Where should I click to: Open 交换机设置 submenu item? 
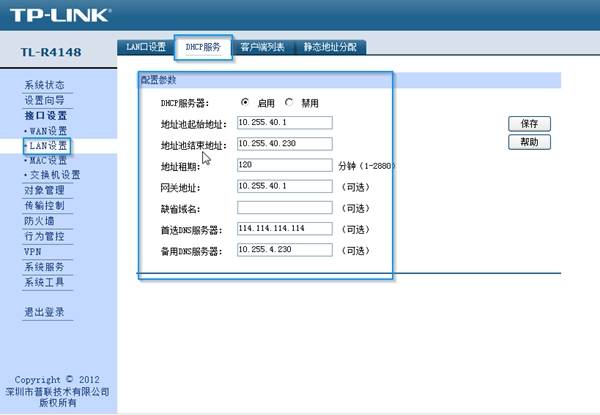tap(55, 175)
